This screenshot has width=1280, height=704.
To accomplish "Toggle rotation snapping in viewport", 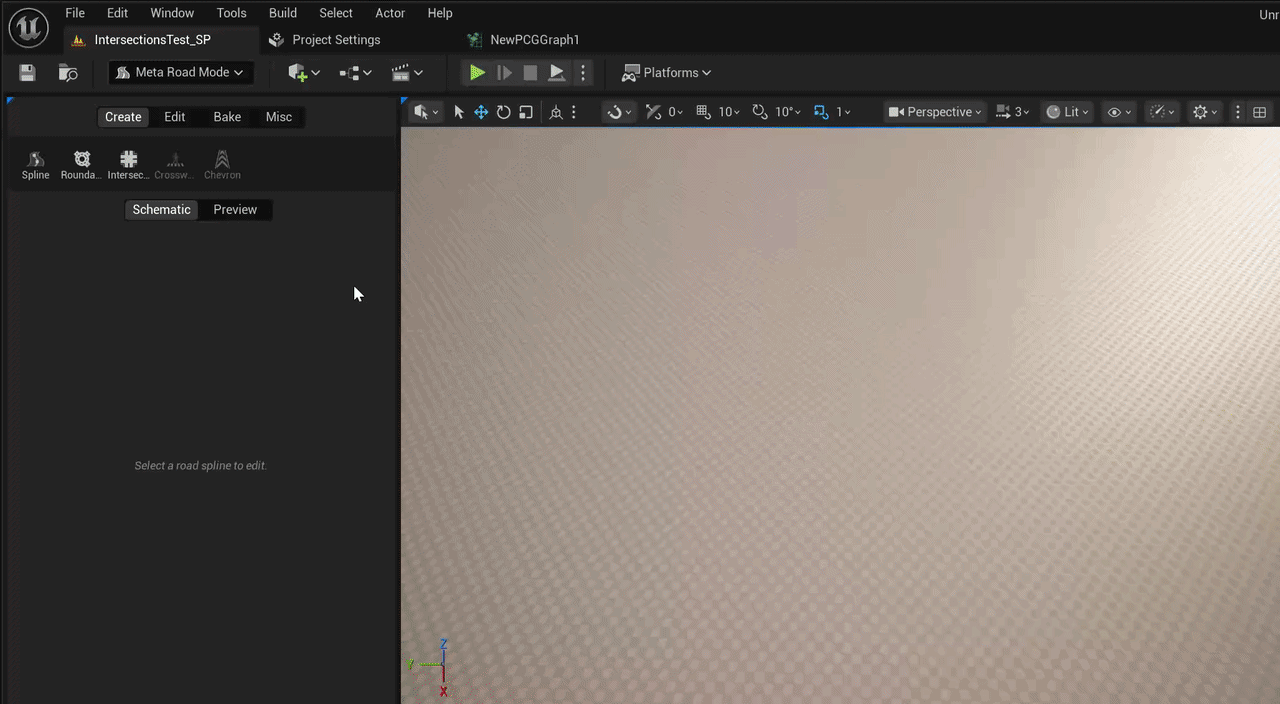I will tap(760, 112).
